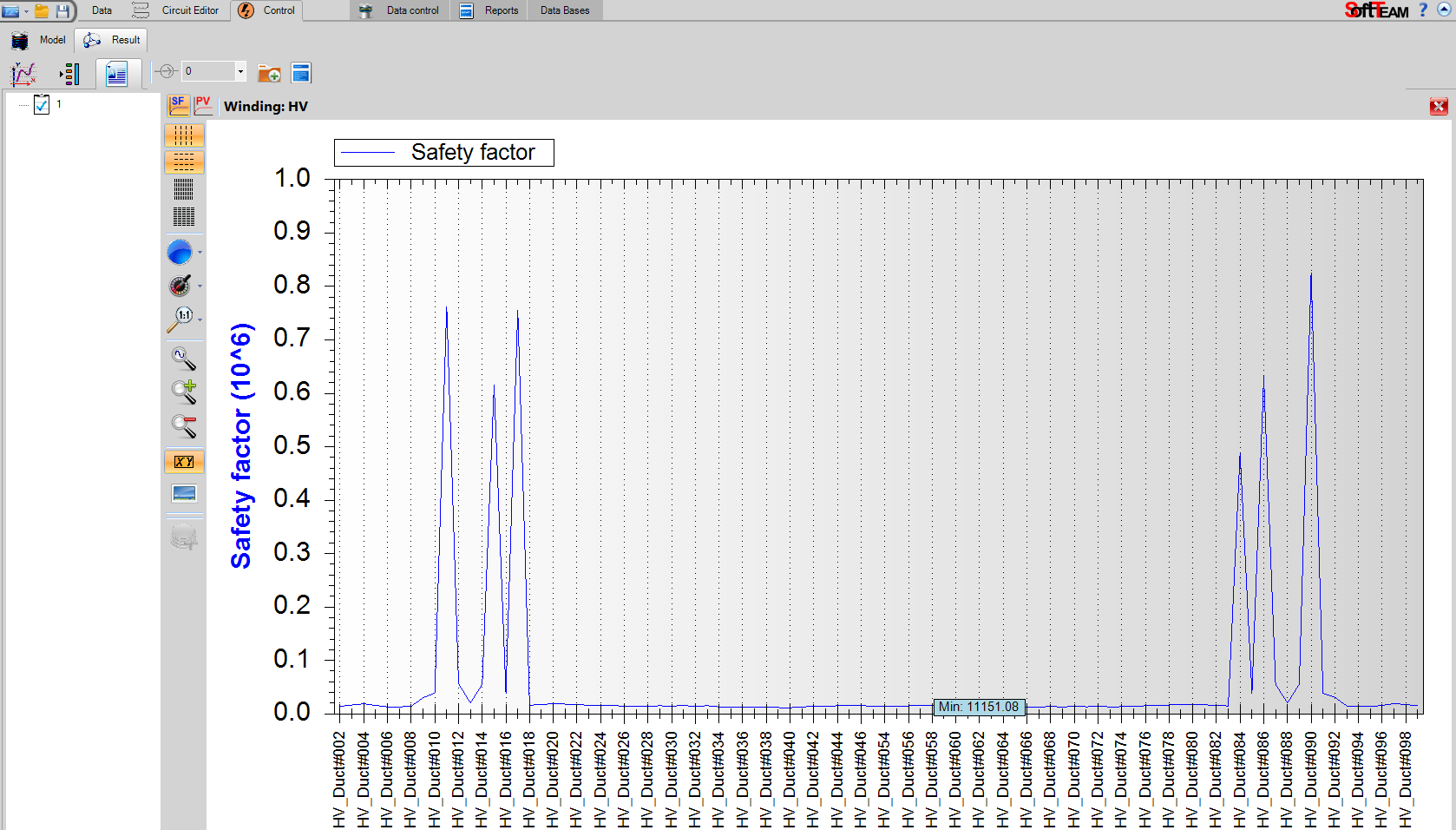Open the application menu icon in title bar

[10, 10]
